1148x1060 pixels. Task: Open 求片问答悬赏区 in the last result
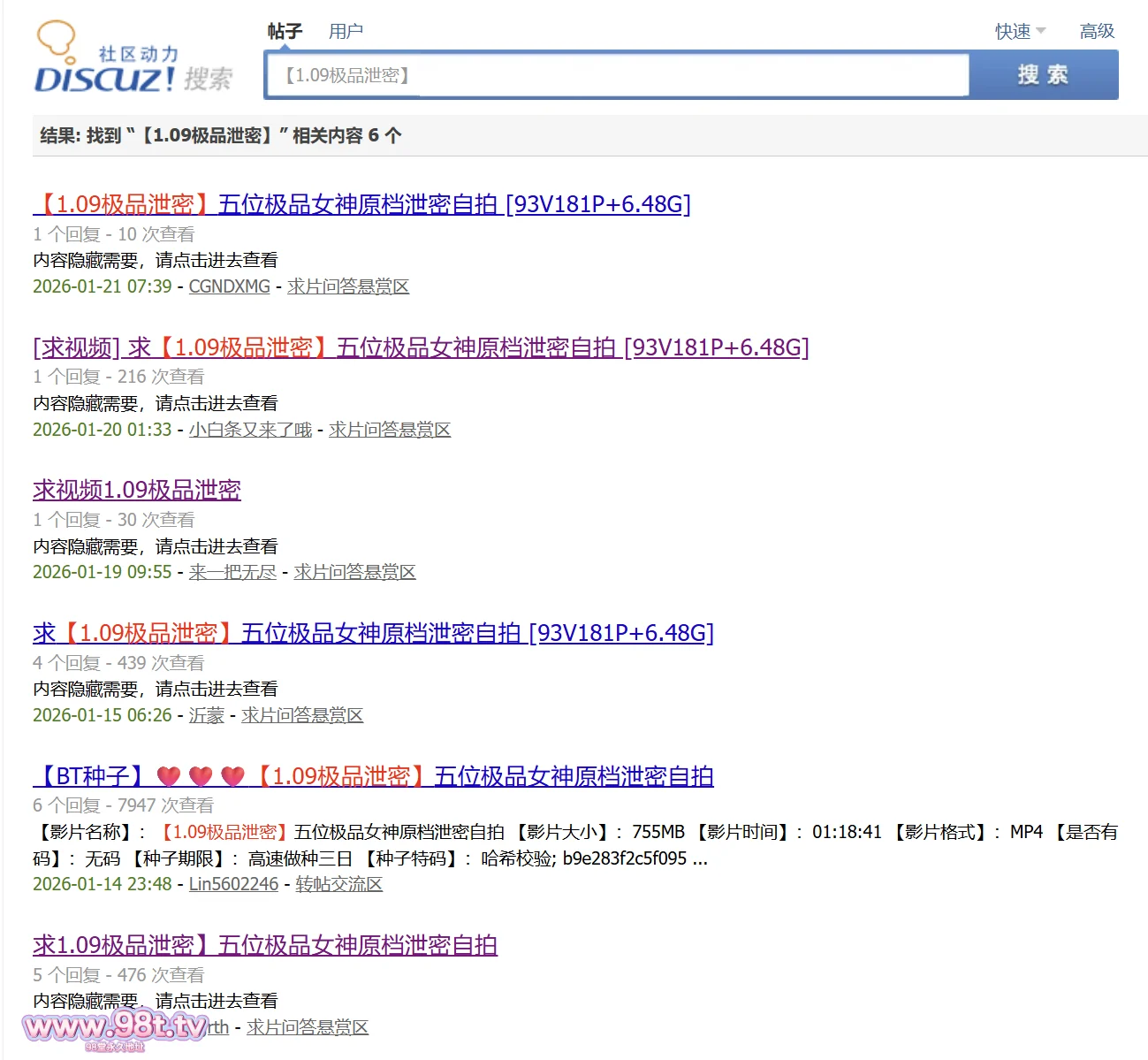coord(308,1027)
